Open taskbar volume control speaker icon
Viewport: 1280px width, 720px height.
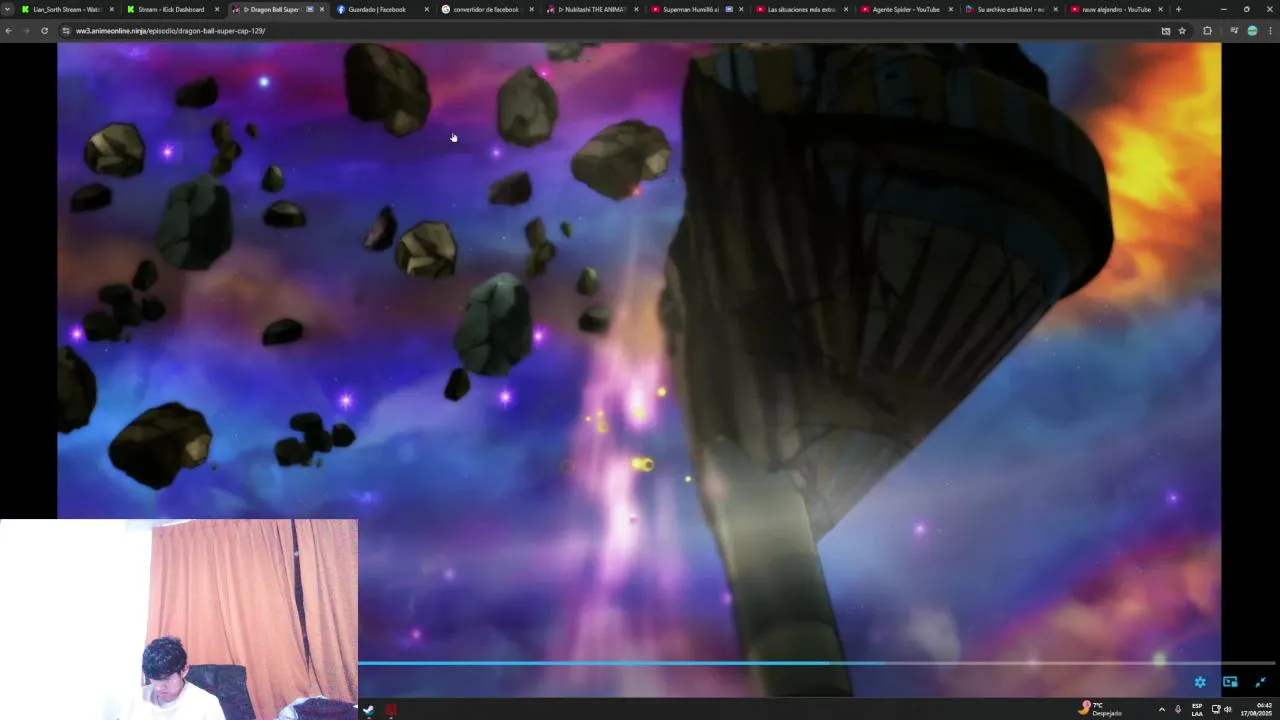tap(1227, 709)
